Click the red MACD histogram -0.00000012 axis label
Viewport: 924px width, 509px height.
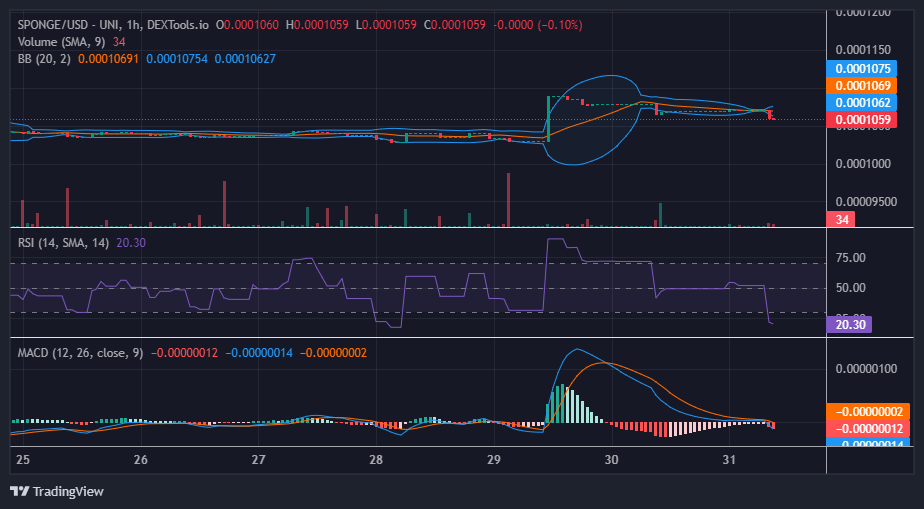pos(869,428)
